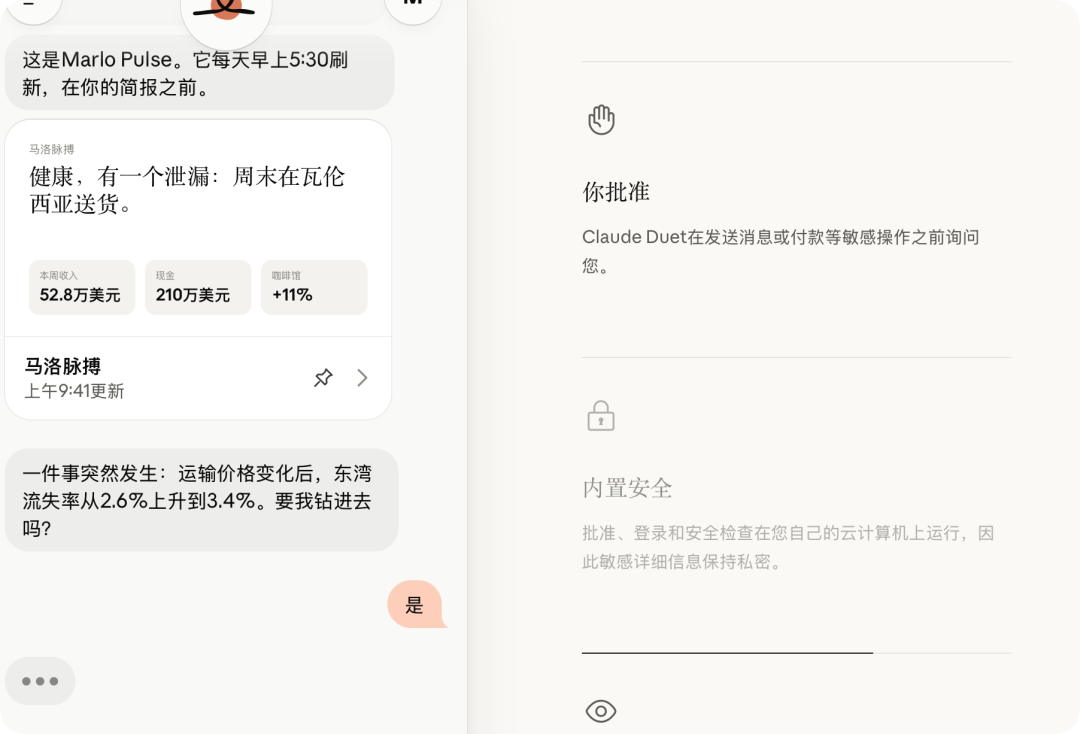Click the progress bar beneath the 内置安全 section
Viewport: 1080px width, 734px height.
click(x=797, y=652)
